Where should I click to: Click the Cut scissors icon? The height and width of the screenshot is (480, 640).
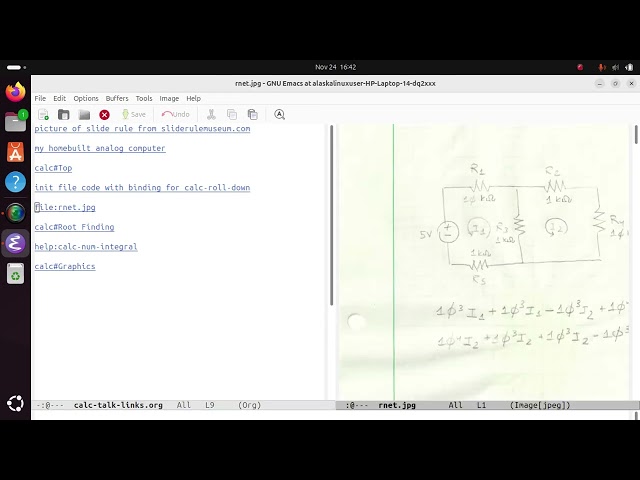pos(211,115)
